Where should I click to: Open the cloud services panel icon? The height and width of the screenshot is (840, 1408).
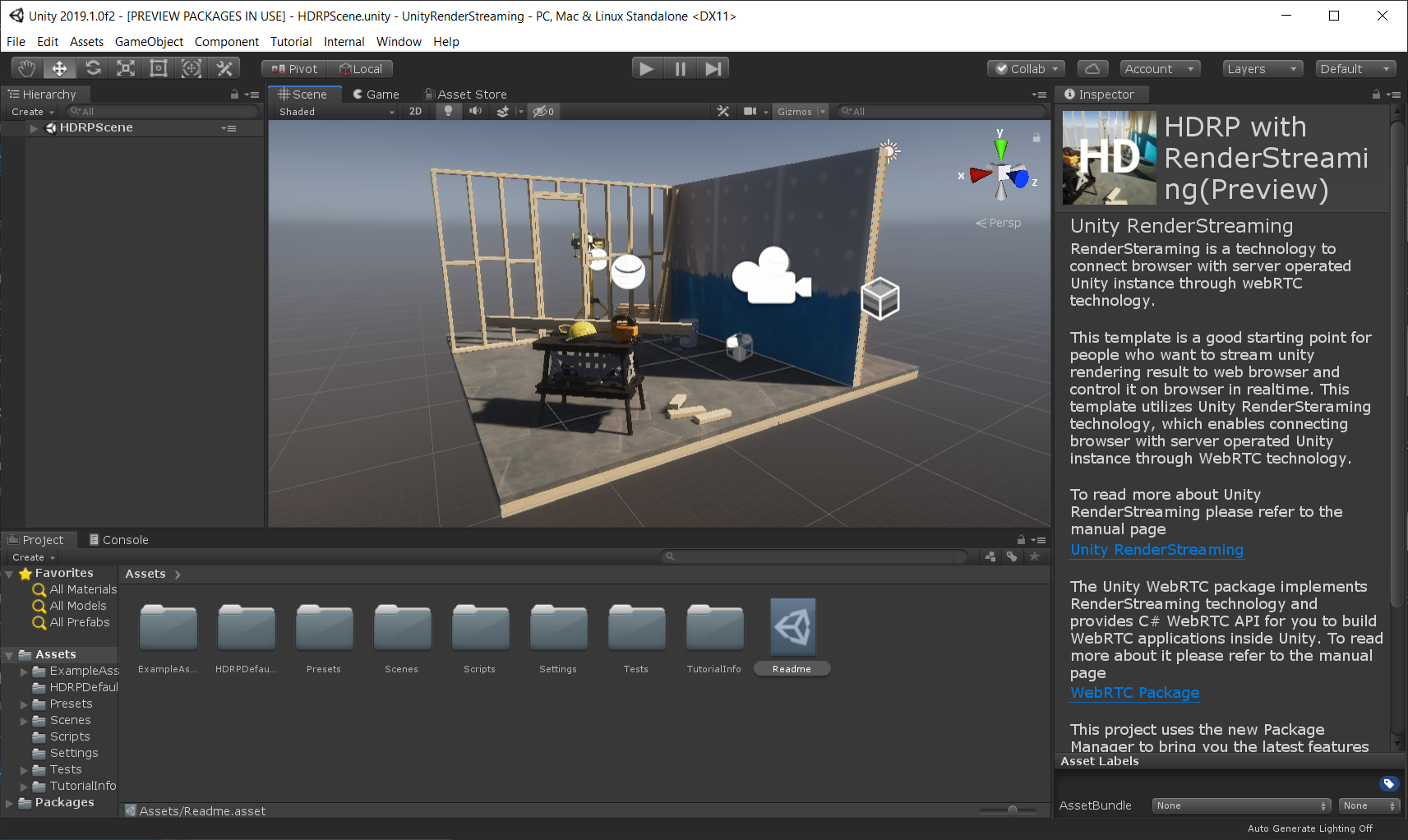tap(1092, 69)
